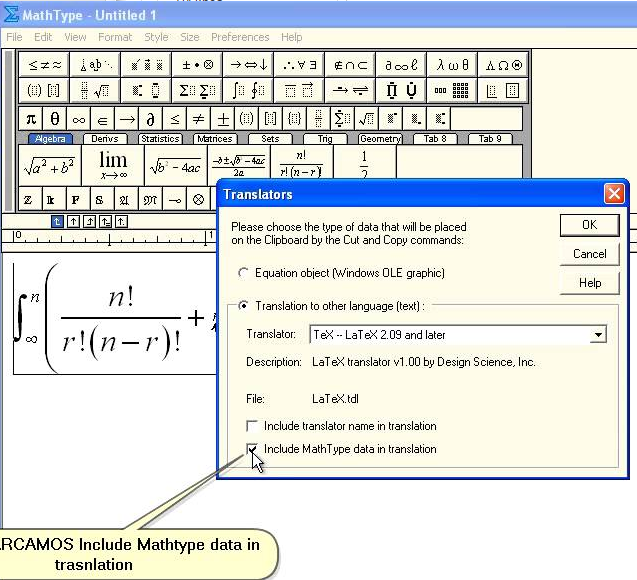Insert the circled times symbol in bottom row
The image size is (637, 580).
coord(198,199)
